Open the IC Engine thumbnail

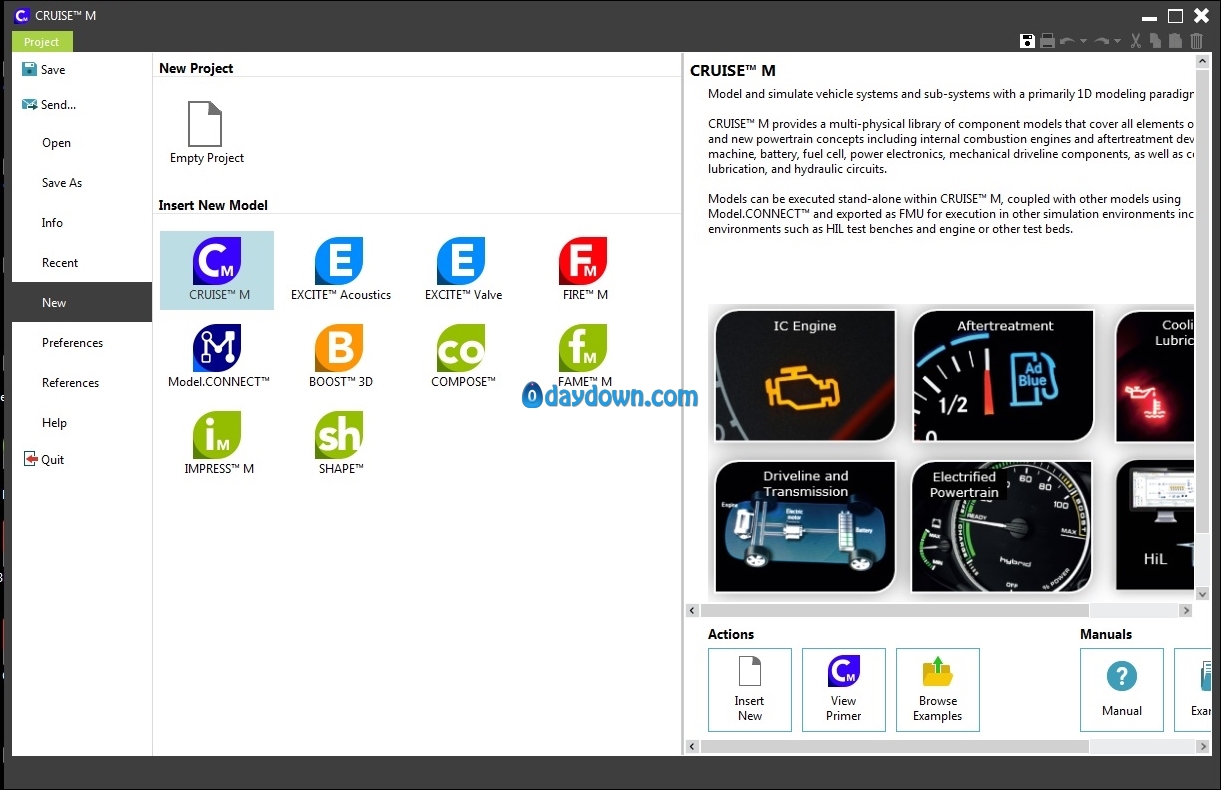click(805, 376)
